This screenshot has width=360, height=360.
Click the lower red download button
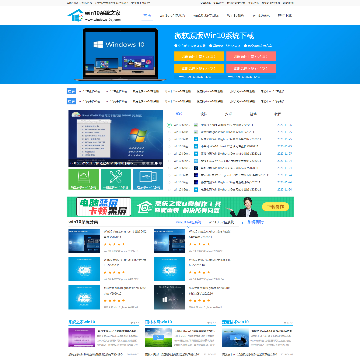251,68
